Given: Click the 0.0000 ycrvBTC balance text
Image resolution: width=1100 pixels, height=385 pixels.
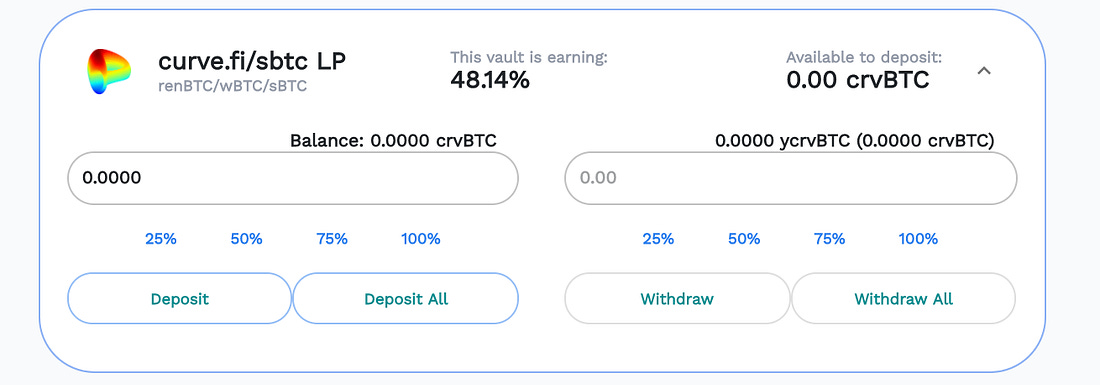Looking at the screenshot, I should (855, 141).
